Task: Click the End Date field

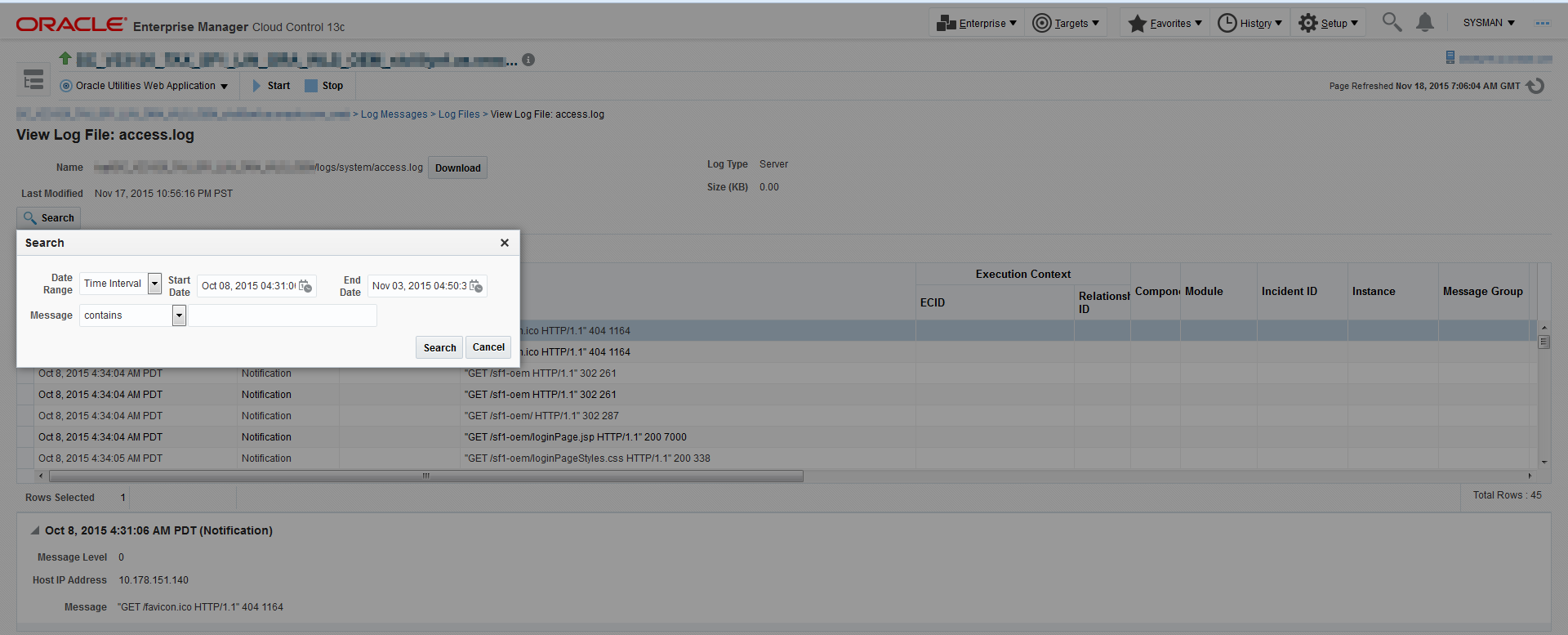Action: 419,286
